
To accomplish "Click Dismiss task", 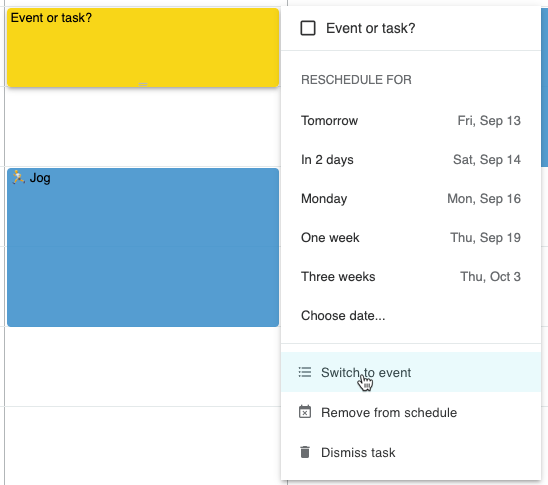I will (411, 453).
